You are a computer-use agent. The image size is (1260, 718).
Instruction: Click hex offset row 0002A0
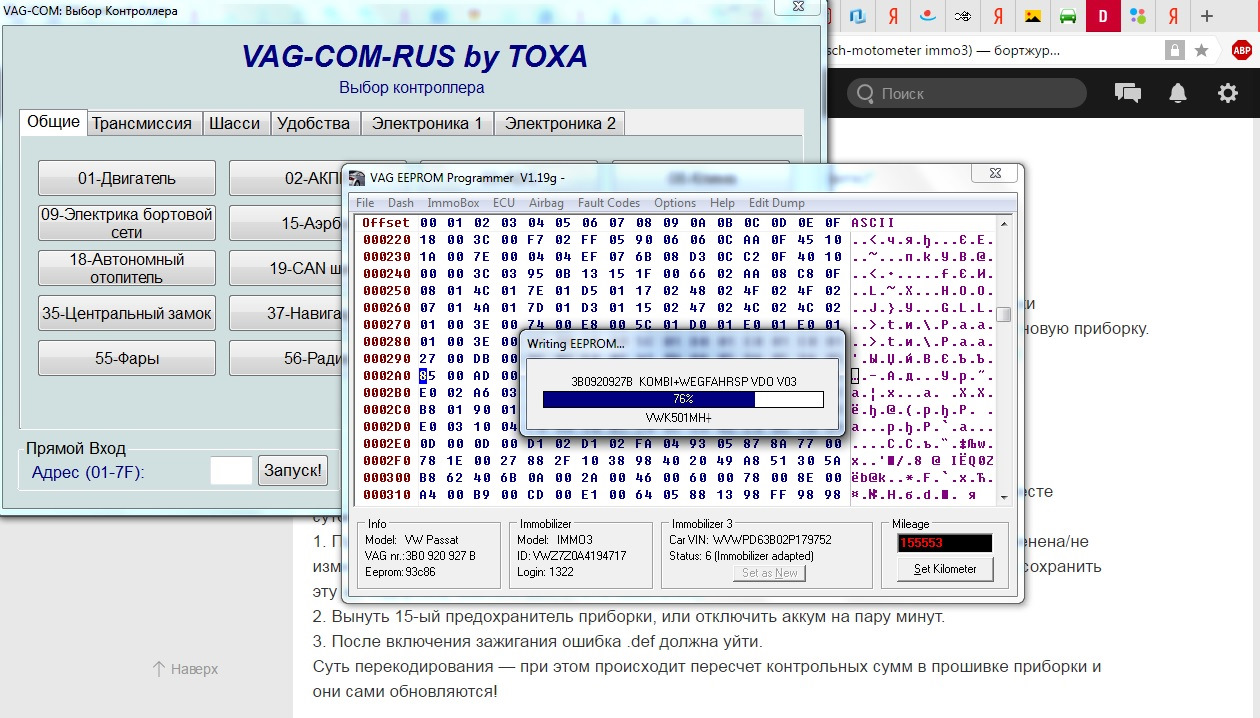[x=387, y=375]
